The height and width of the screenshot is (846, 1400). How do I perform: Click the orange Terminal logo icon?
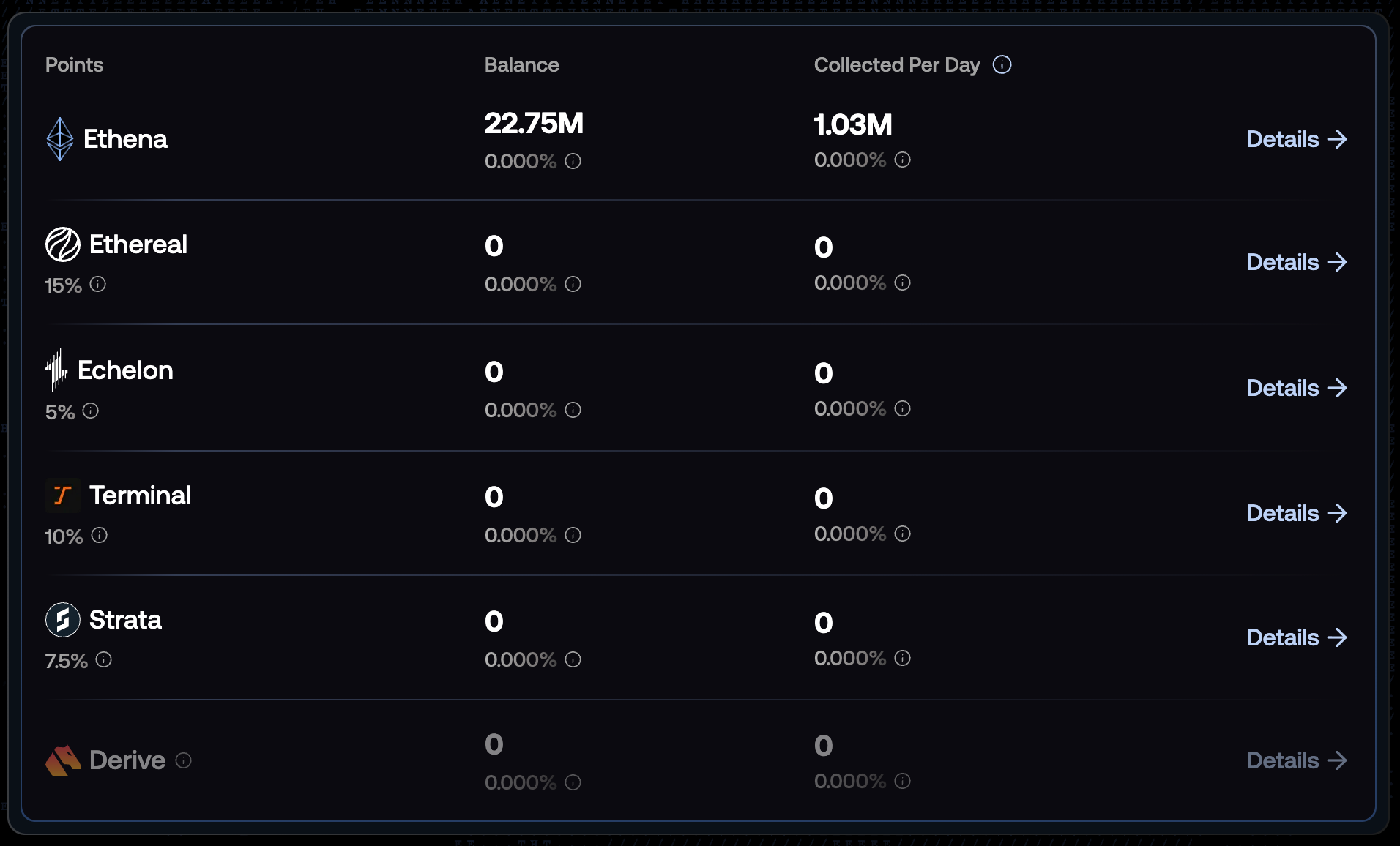[63, 495]
